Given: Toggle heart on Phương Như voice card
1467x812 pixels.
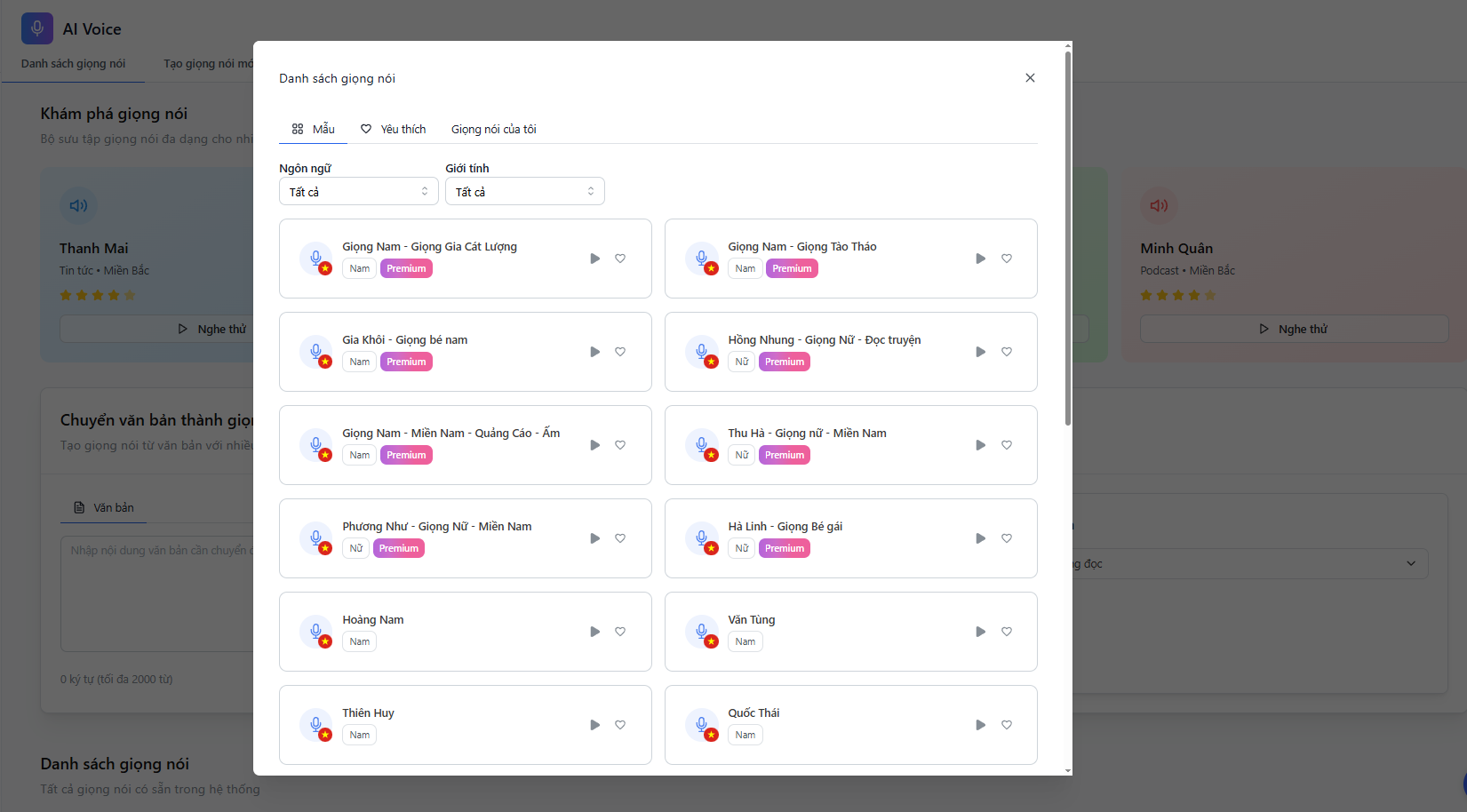Looking at the screenshot, I should (x=620, y=538).
